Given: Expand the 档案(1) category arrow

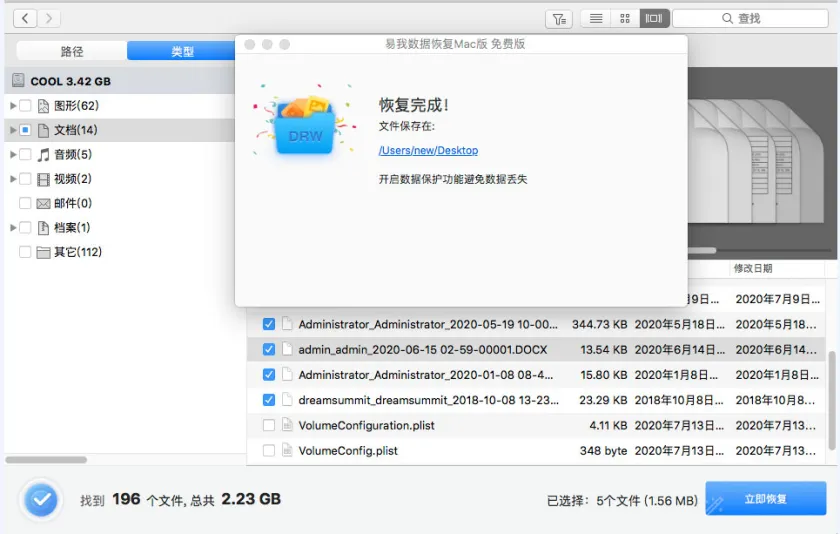Looking at the screenshot, I should (12, 228).
